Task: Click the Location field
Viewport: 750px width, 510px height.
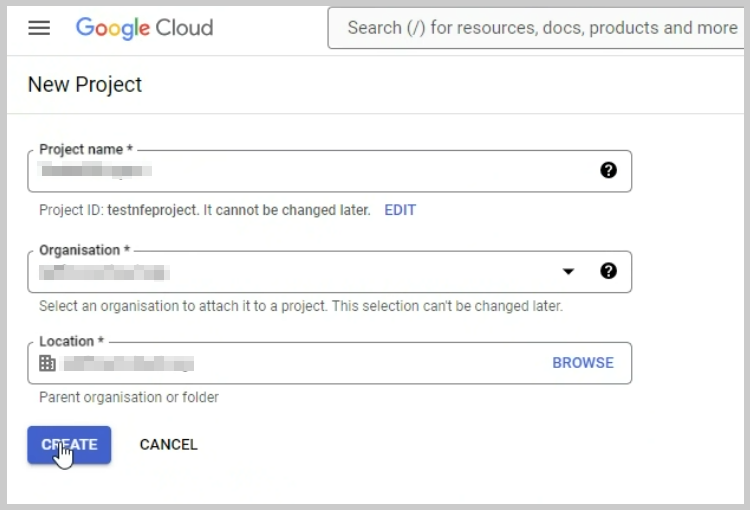Action: [330, 363]
